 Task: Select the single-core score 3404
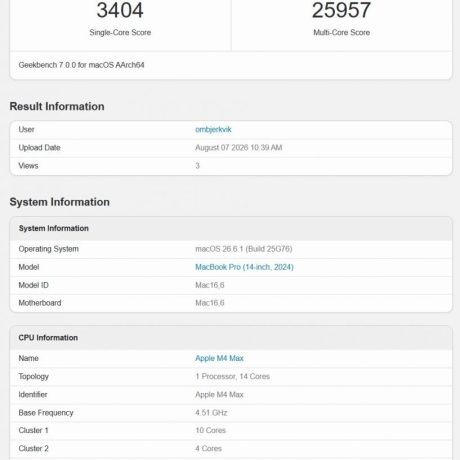point(120,10)
